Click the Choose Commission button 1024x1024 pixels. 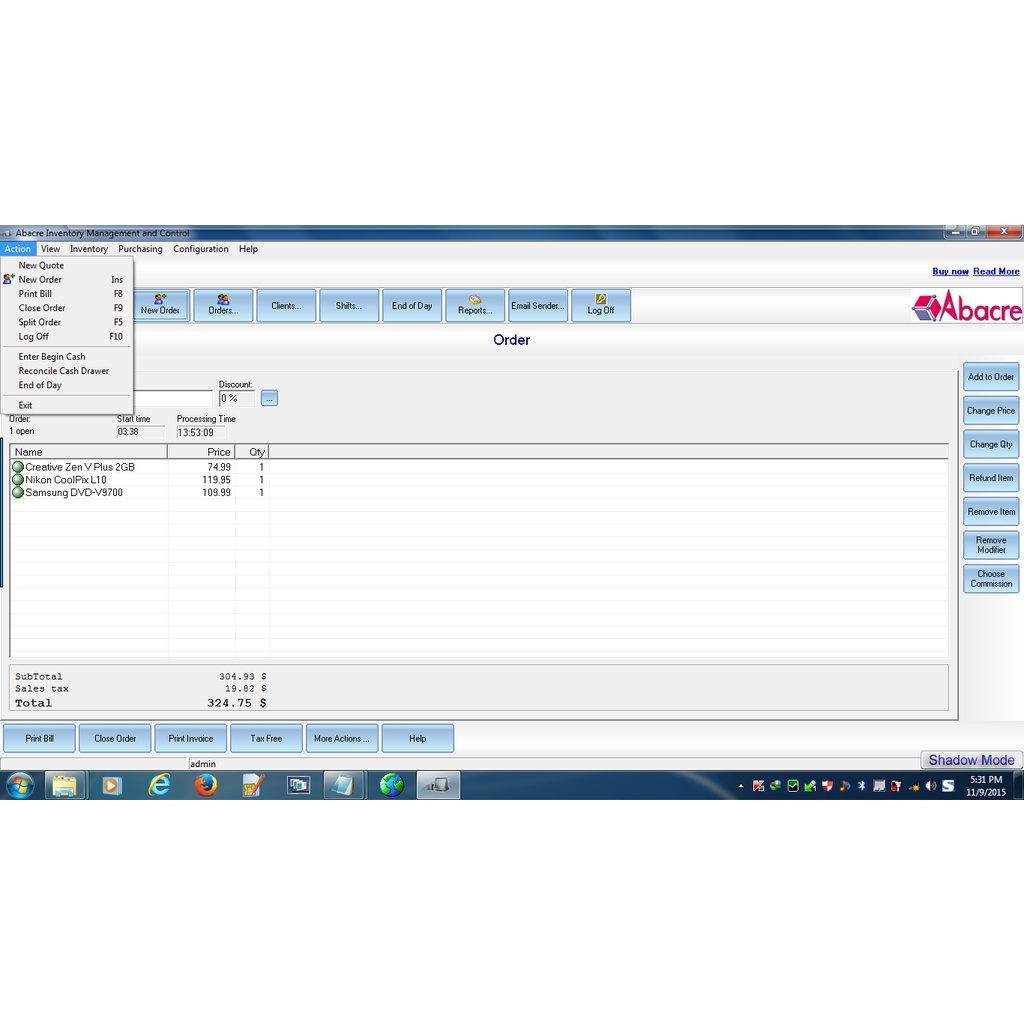point(991,579)
